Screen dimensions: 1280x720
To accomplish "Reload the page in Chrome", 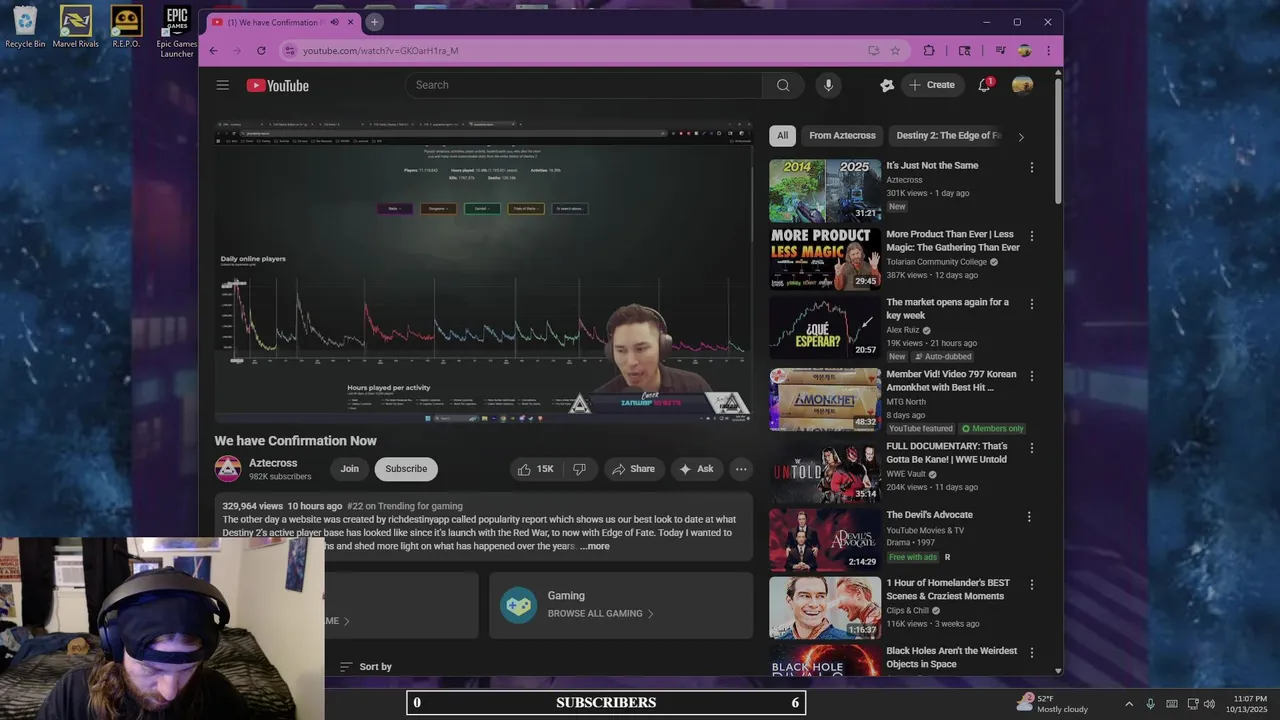I will point(261,50).
